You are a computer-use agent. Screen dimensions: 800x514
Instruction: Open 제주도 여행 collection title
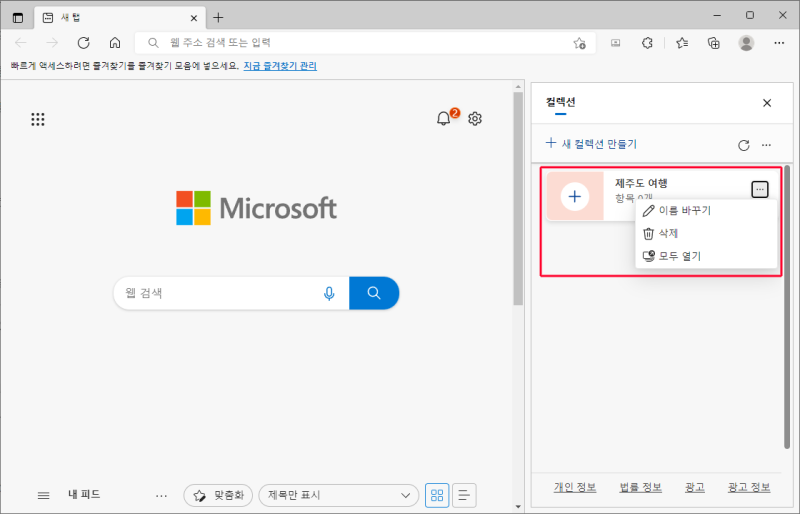pos(641,183)
